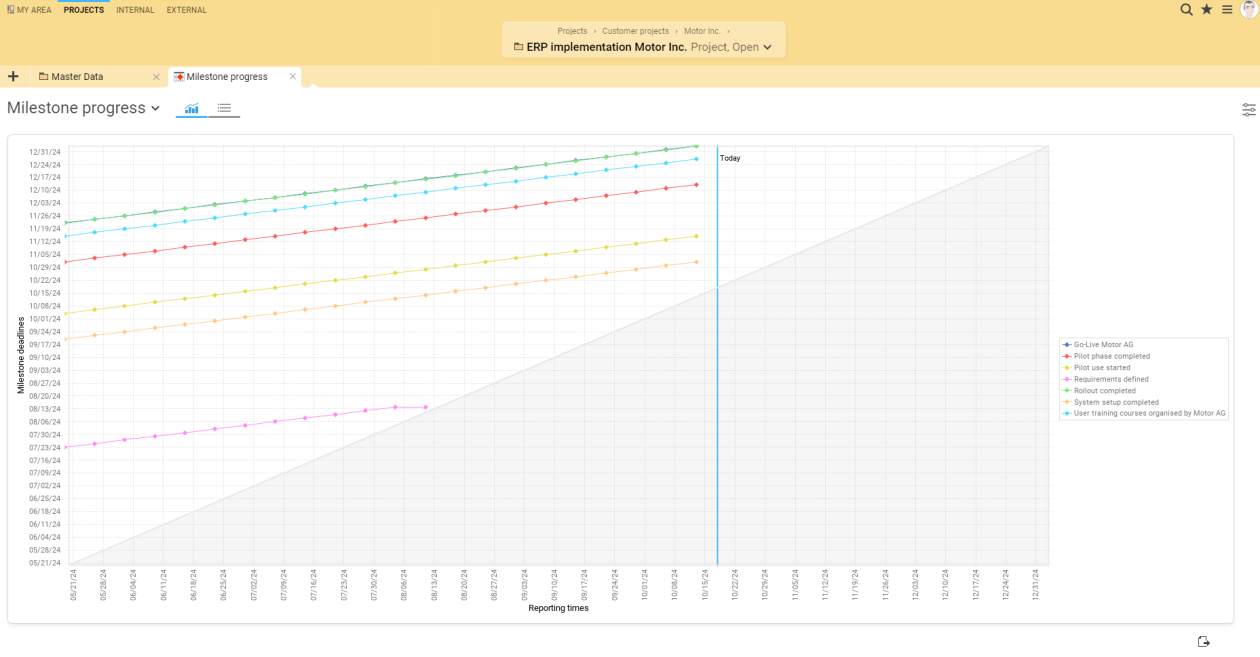Switch to the list view icon
Viewport: 1260px width, 657px height.
pyautogui.click(x=225, y=109)
